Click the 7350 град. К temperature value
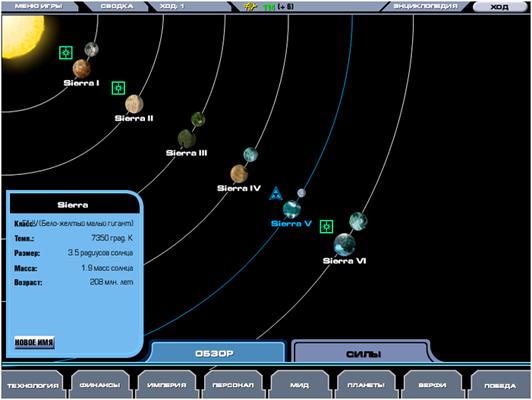Screen dimensions: 532x400 [112, 238]
